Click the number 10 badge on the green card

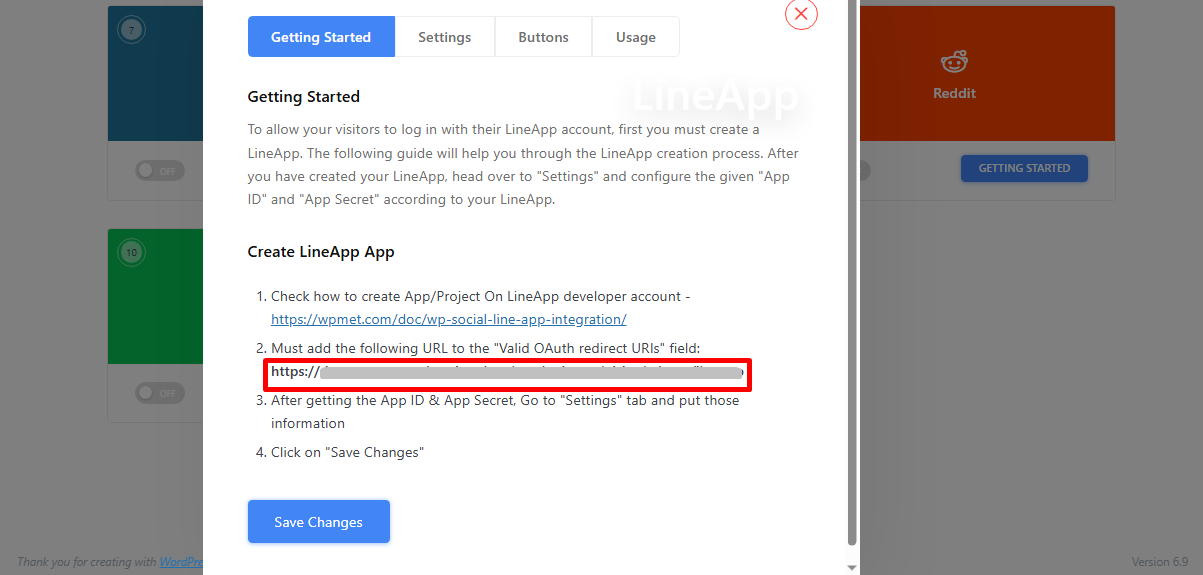coord(131,253)
